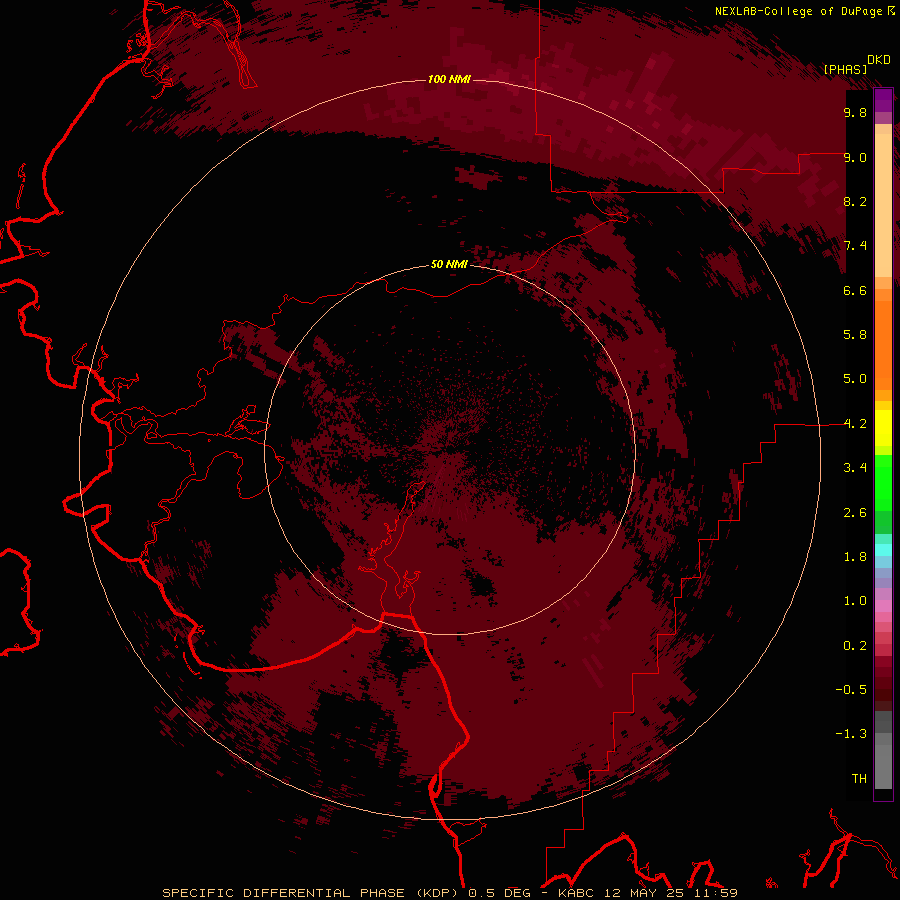Click the [PHAS] legend label
The width and height of the screenshot is (900, 900).
tap(845, 69)
